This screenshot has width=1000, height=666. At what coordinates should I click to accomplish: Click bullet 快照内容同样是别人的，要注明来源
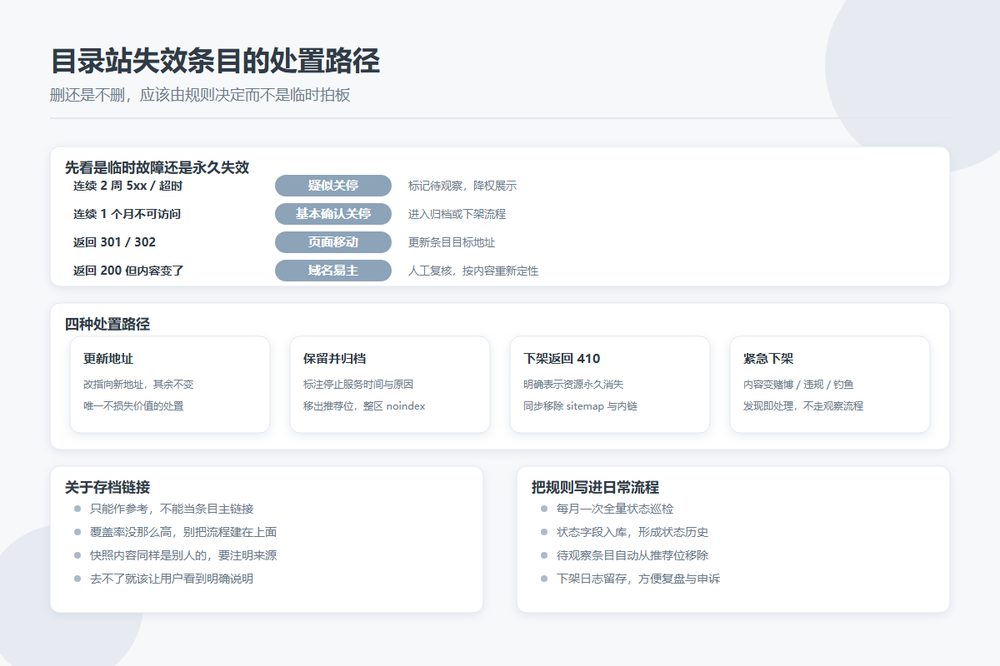[x=183, y=555]
